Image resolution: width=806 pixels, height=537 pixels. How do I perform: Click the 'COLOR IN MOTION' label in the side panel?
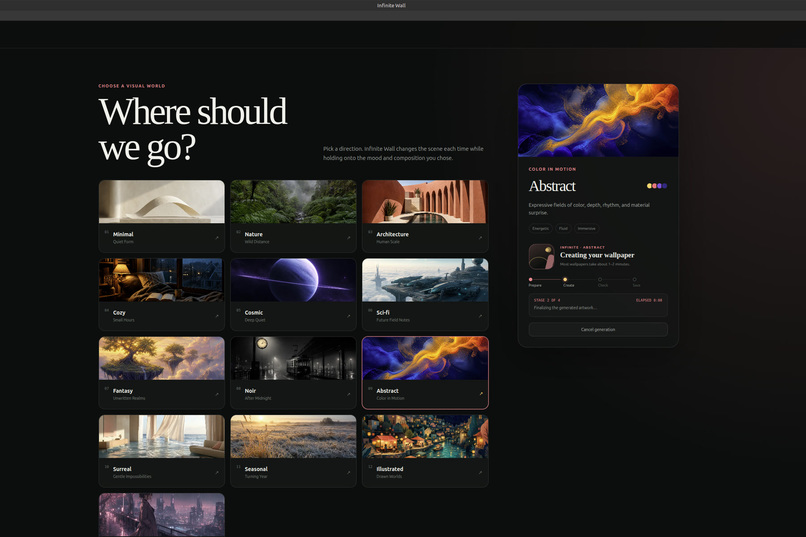[x=553, y=169]
